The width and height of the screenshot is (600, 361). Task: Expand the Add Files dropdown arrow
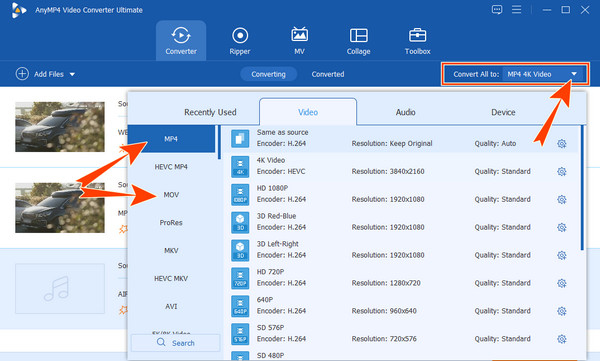72,74
